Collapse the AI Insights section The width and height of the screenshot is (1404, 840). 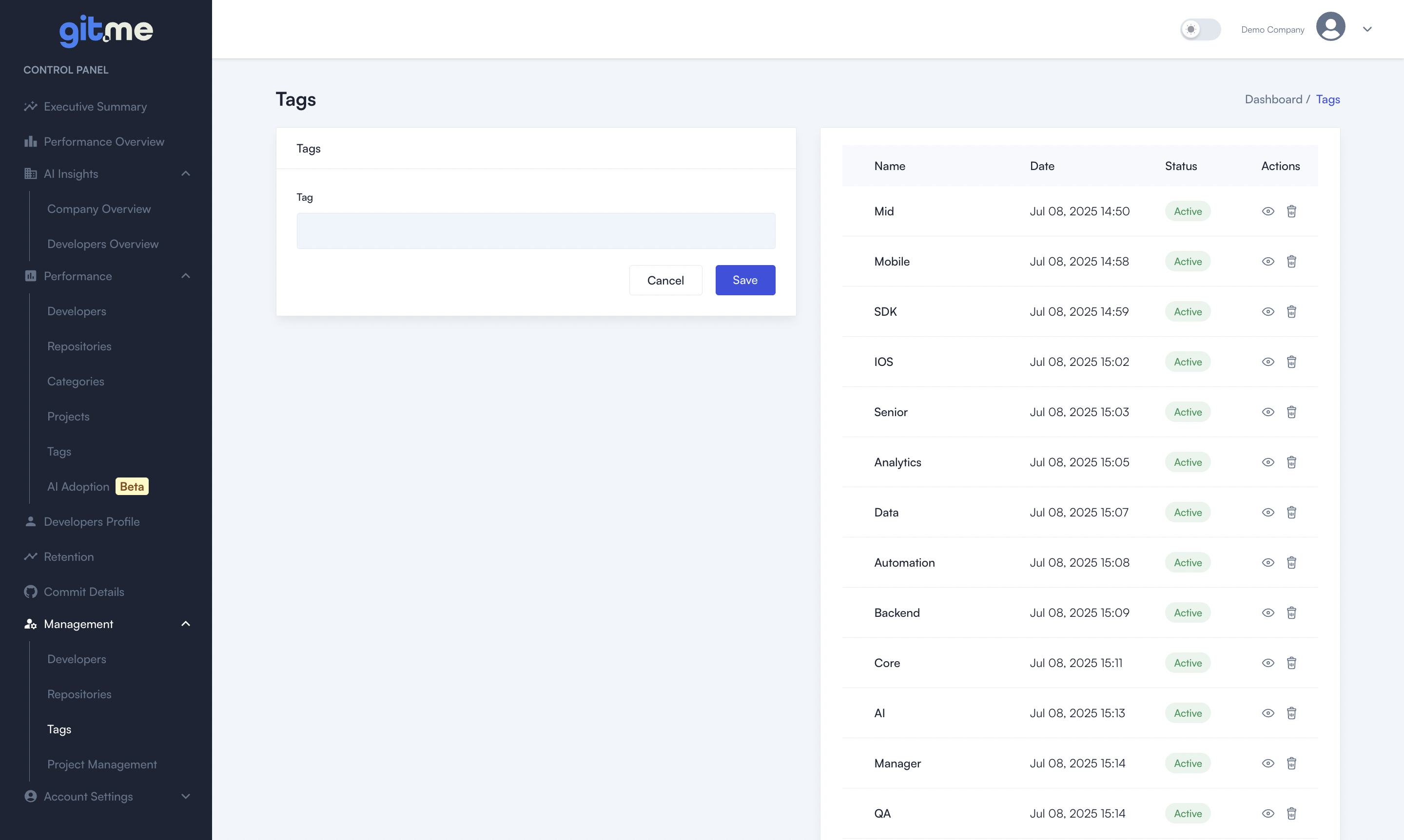pos(185,174)
